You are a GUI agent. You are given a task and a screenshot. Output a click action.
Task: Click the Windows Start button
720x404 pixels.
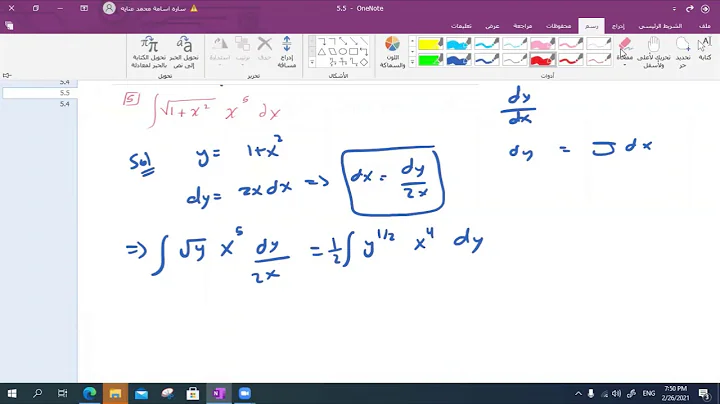point(12,393)
